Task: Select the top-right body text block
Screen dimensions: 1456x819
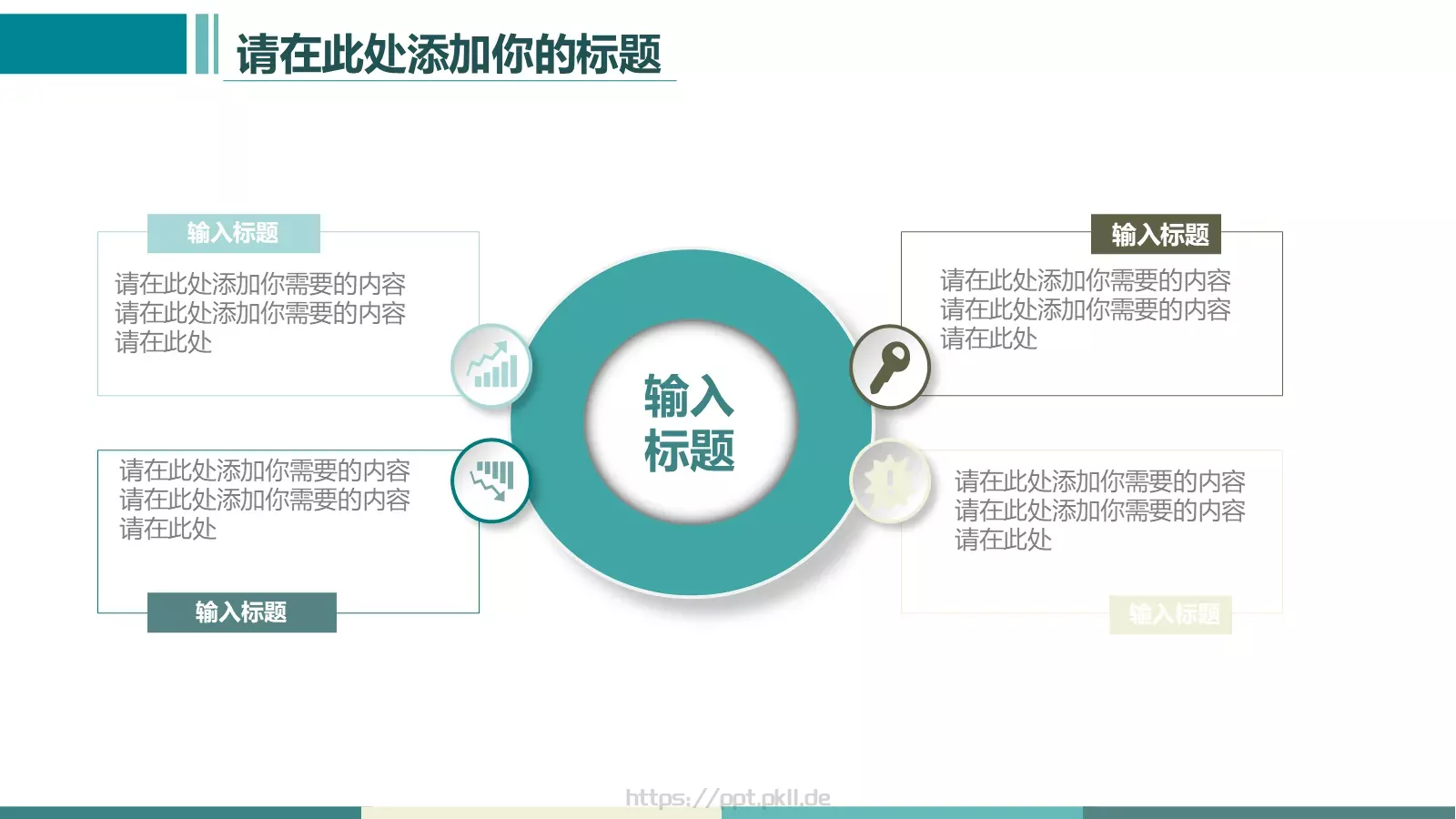Action: click(1086, 309)
